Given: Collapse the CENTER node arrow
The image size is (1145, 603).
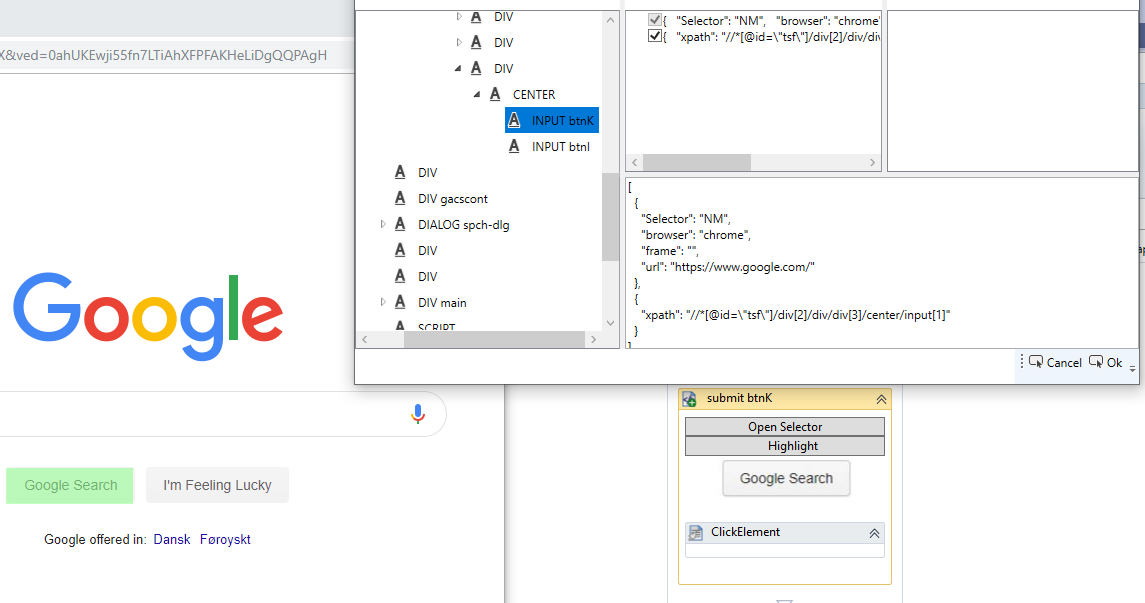Looking at the screenshot, I should 476,95.
